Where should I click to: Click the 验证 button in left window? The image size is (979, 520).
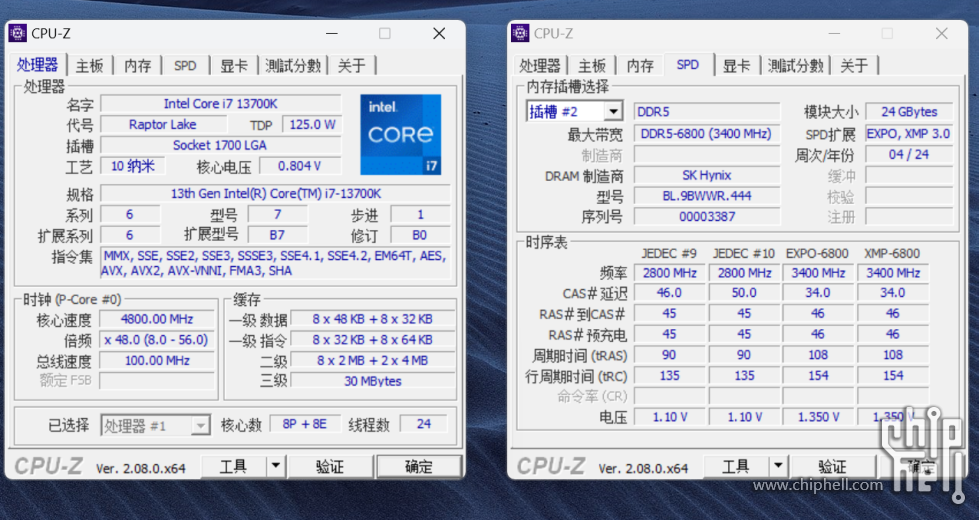[x=330, y=466]
